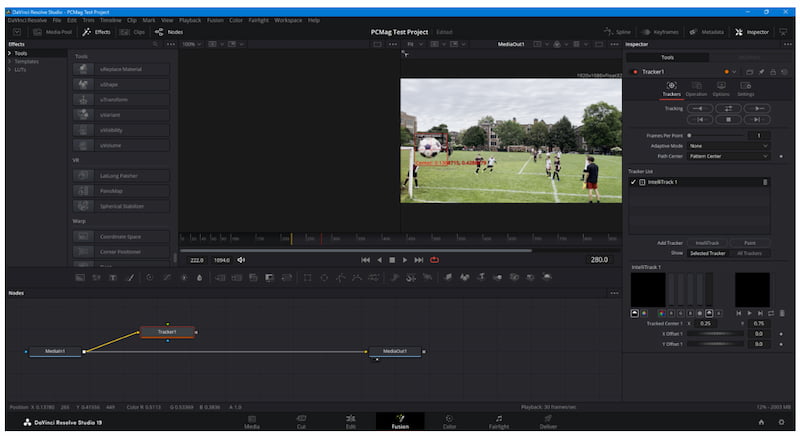Add the vShape tool from Effects
The width and height of the screenshot is (800, 436).
(x=121, y=85)
